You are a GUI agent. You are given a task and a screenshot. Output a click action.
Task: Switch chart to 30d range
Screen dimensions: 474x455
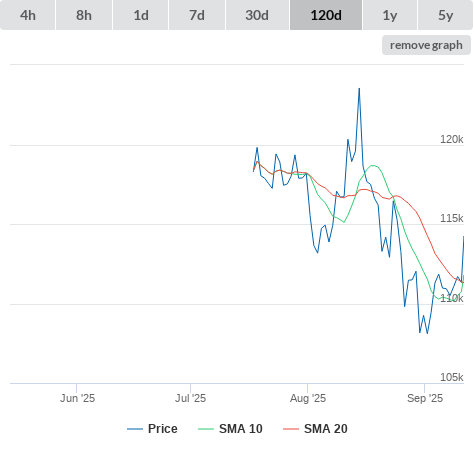(x=257, y=15)
